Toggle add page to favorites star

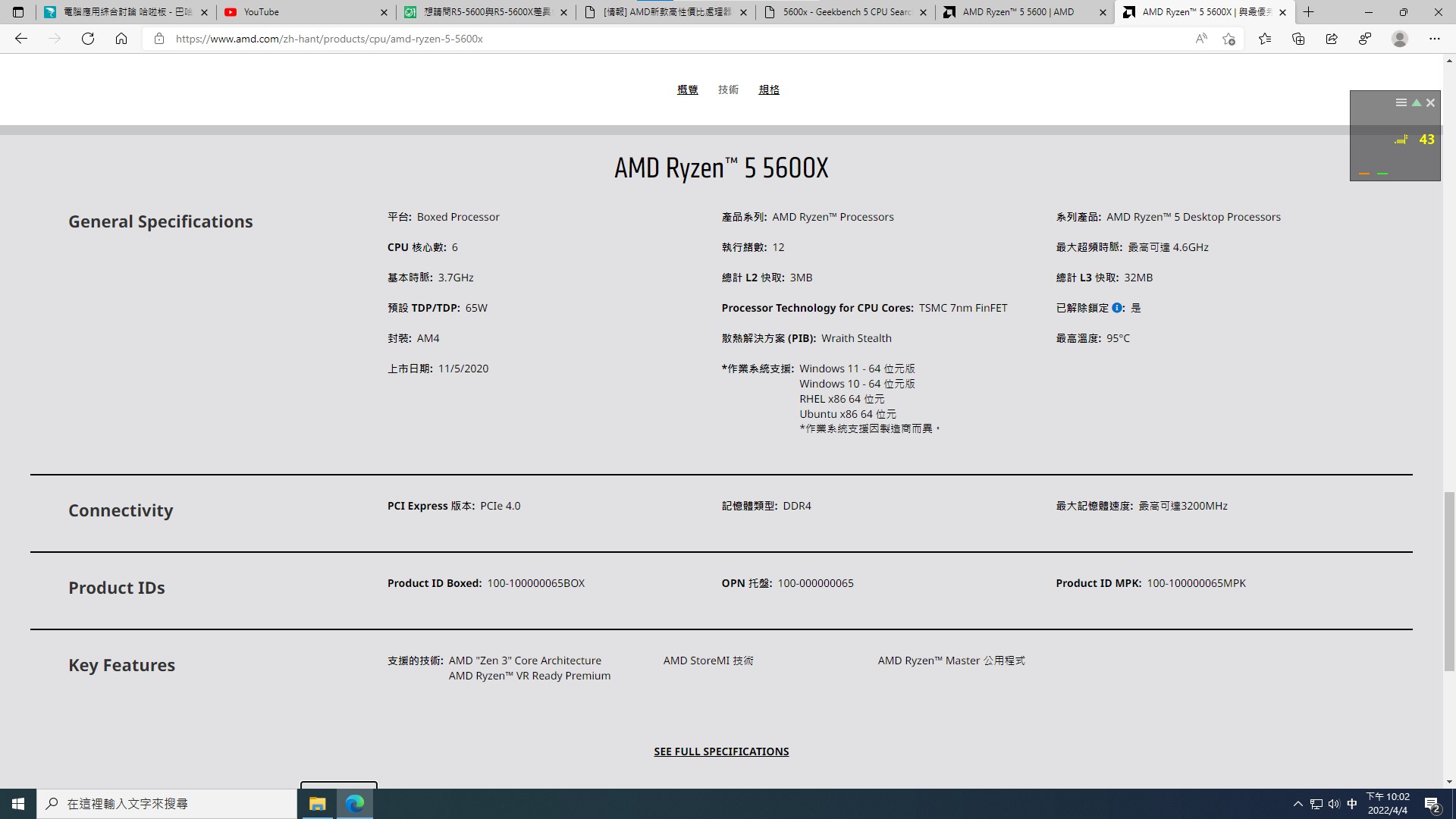1228,39
